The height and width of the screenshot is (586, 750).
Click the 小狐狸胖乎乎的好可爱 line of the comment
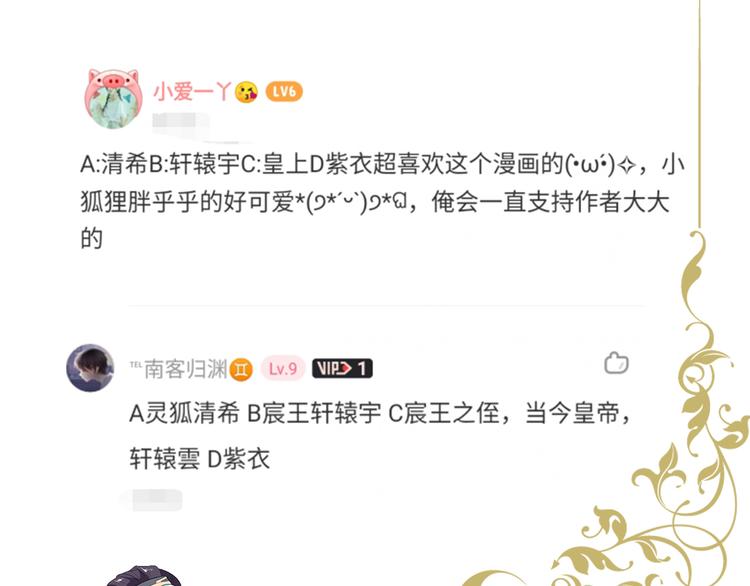[375, 202]
